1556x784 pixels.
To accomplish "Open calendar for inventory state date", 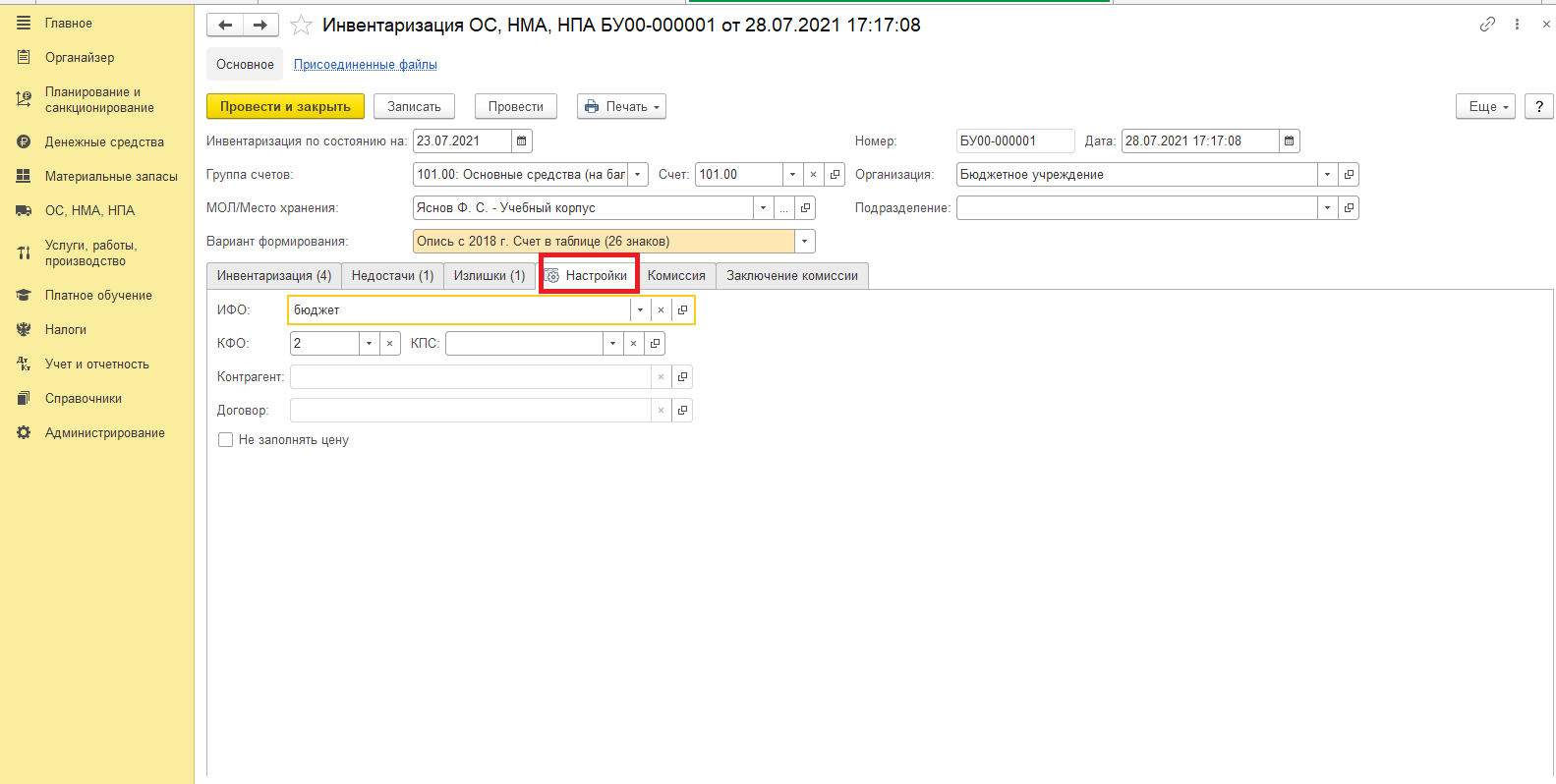I will tap(522, 141).
